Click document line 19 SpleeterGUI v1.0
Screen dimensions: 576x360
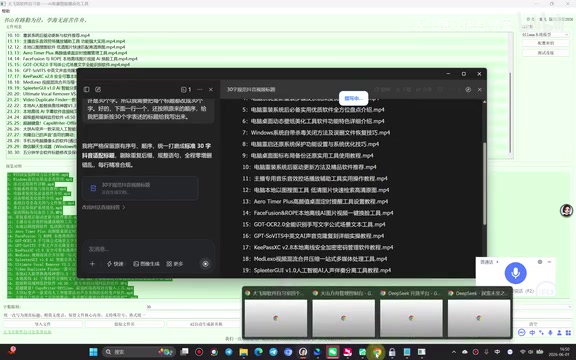click(317, 270)
